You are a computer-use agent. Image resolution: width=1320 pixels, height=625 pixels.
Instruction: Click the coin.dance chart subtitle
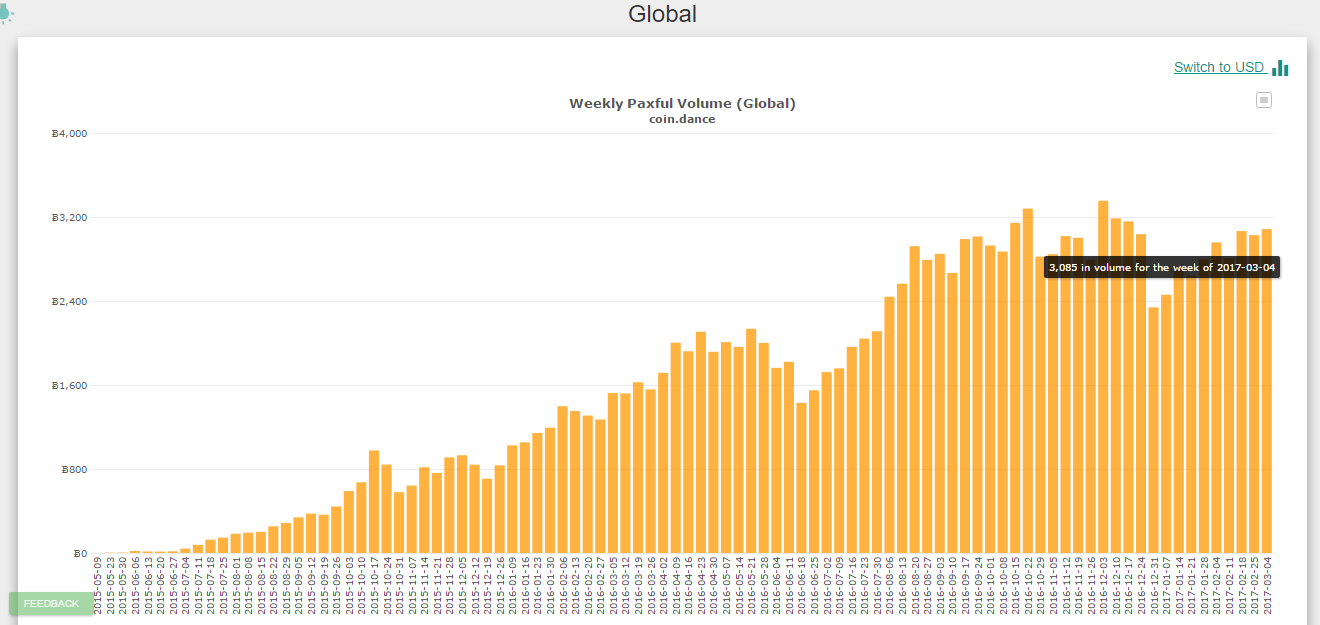click(682, 119)
